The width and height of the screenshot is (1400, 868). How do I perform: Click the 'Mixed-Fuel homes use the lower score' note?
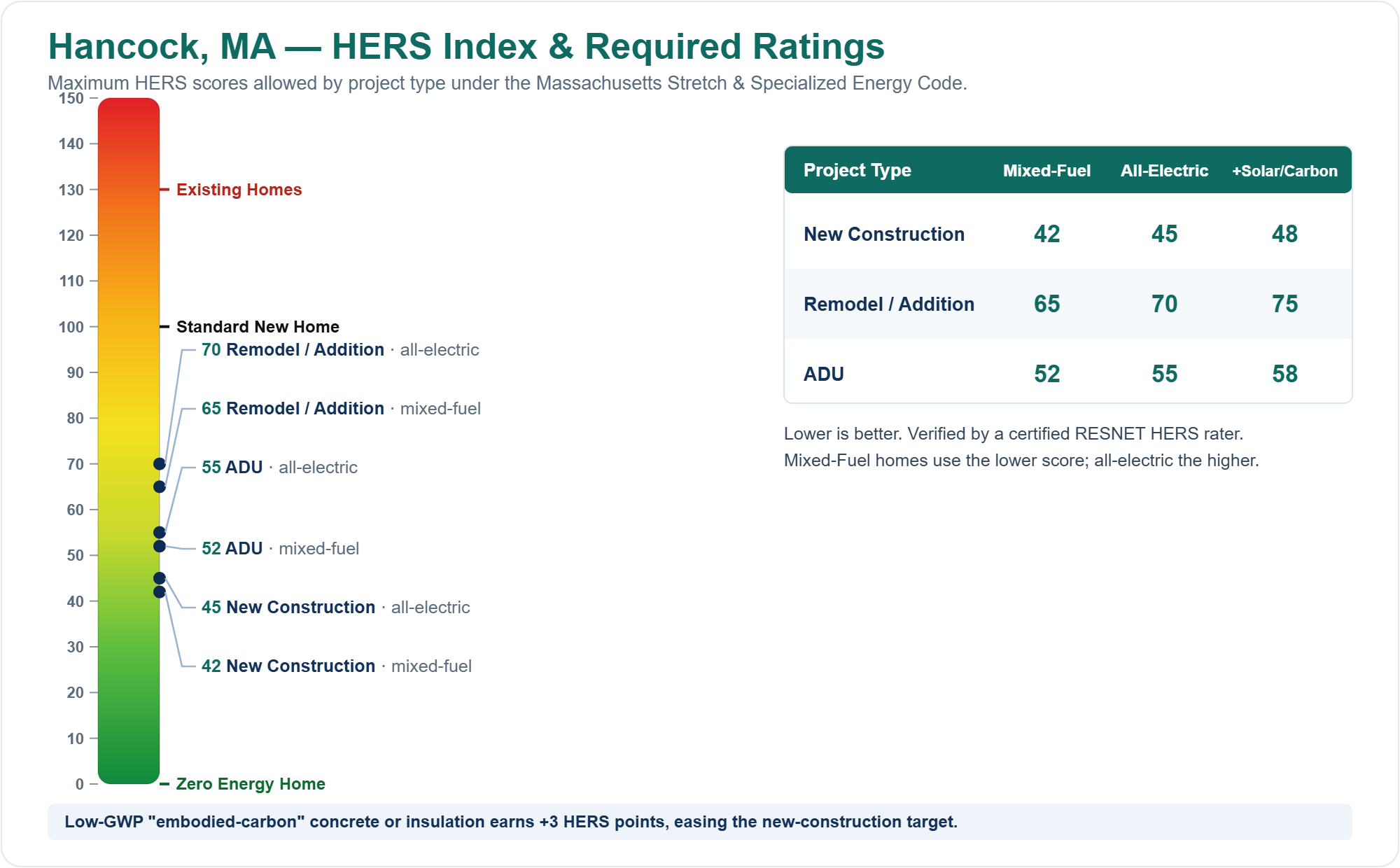click(x=1021, y=461)
